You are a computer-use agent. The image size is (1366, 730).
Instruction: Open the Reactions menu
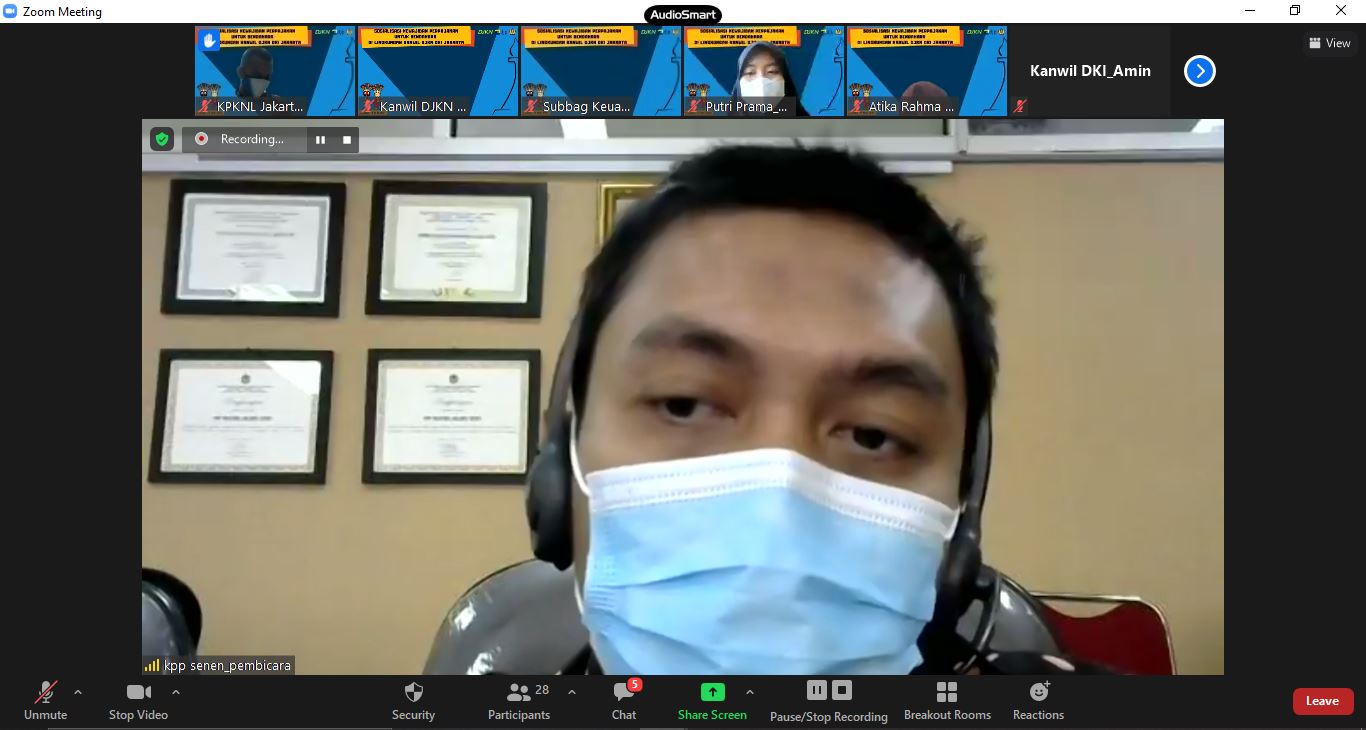pyautogui.click(x=1038, y=700)
